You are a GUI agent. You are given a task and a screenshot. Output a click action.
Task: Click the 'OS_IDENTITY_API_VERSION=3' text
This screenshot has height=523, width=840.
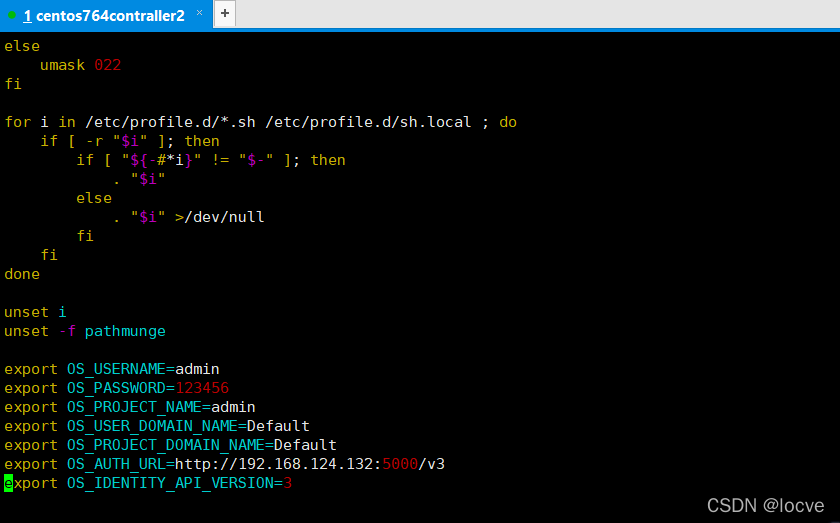pyautogui.click(x=179, y=483)
